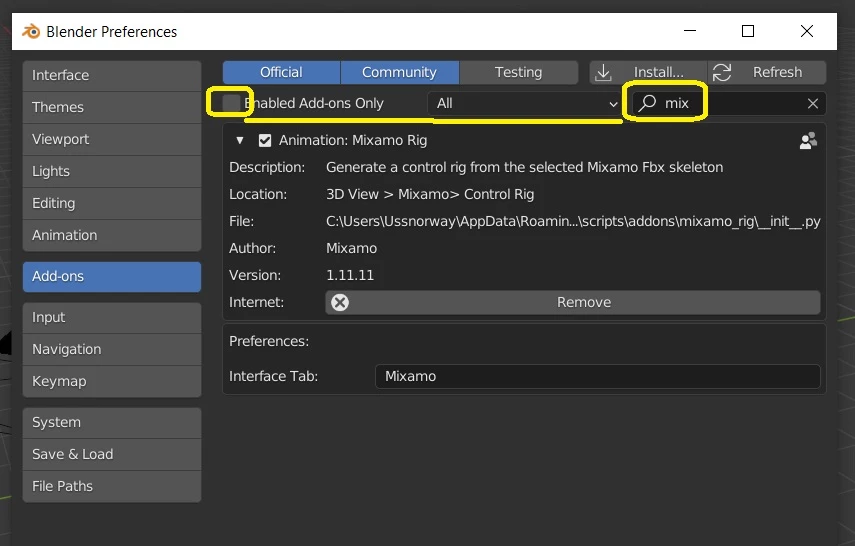Open the Save & Load preferences section
The width and height of the screenshot is (855, 546).
point(112,454)
